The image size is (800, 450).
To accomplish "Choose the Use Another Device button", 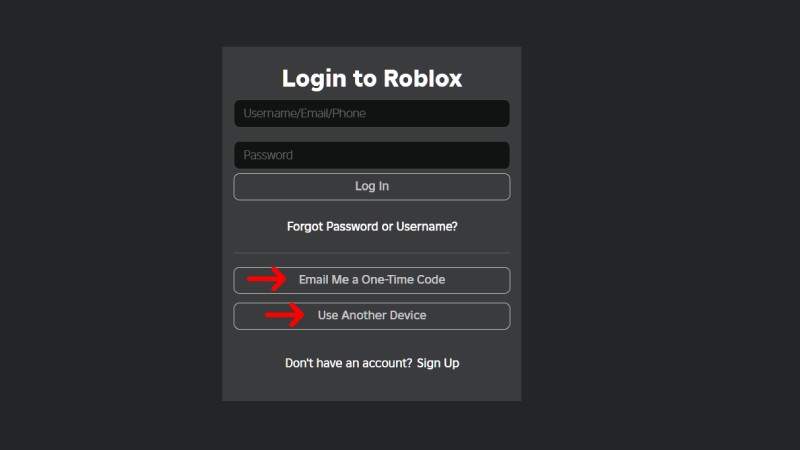I will tap(372, 316).
